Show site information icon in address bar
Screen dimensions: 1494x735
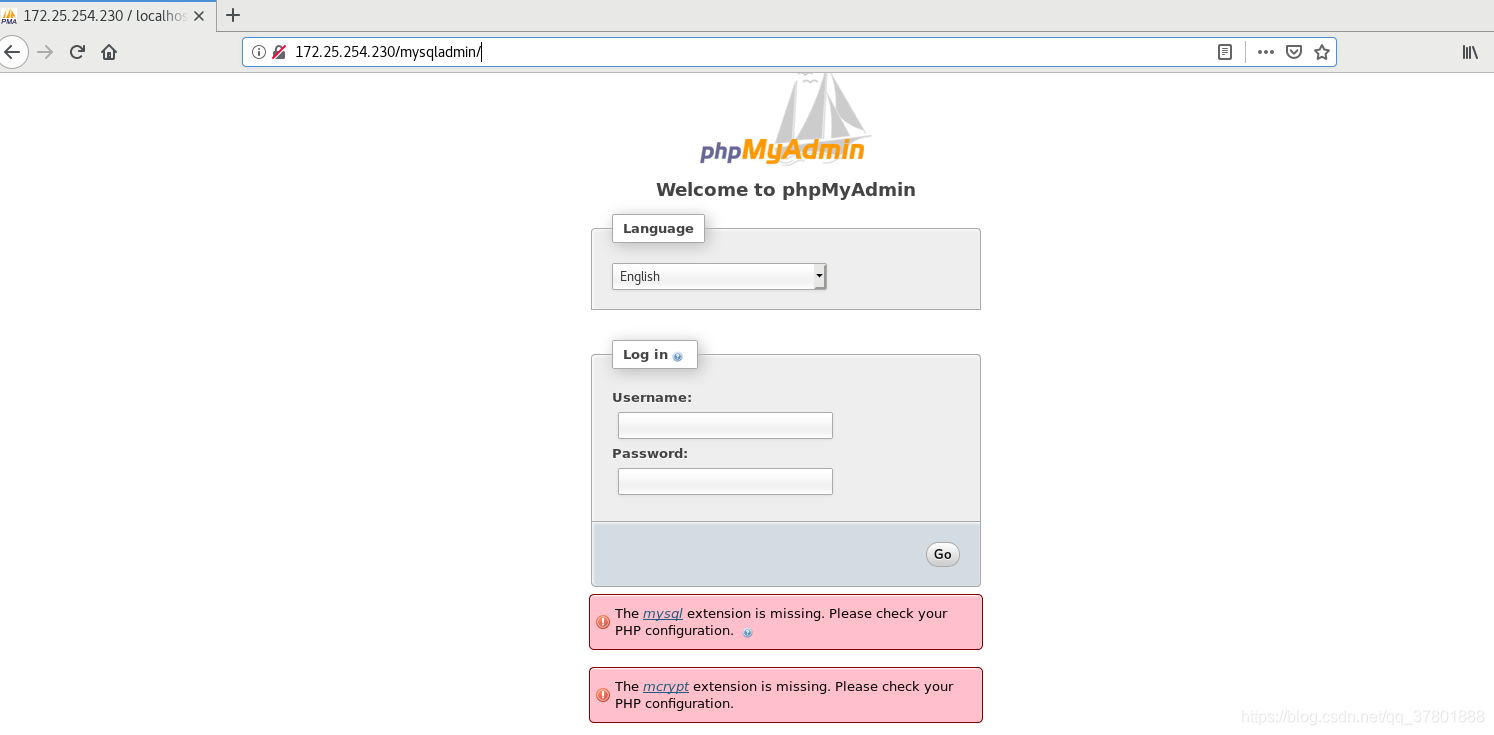click(258, 52)
